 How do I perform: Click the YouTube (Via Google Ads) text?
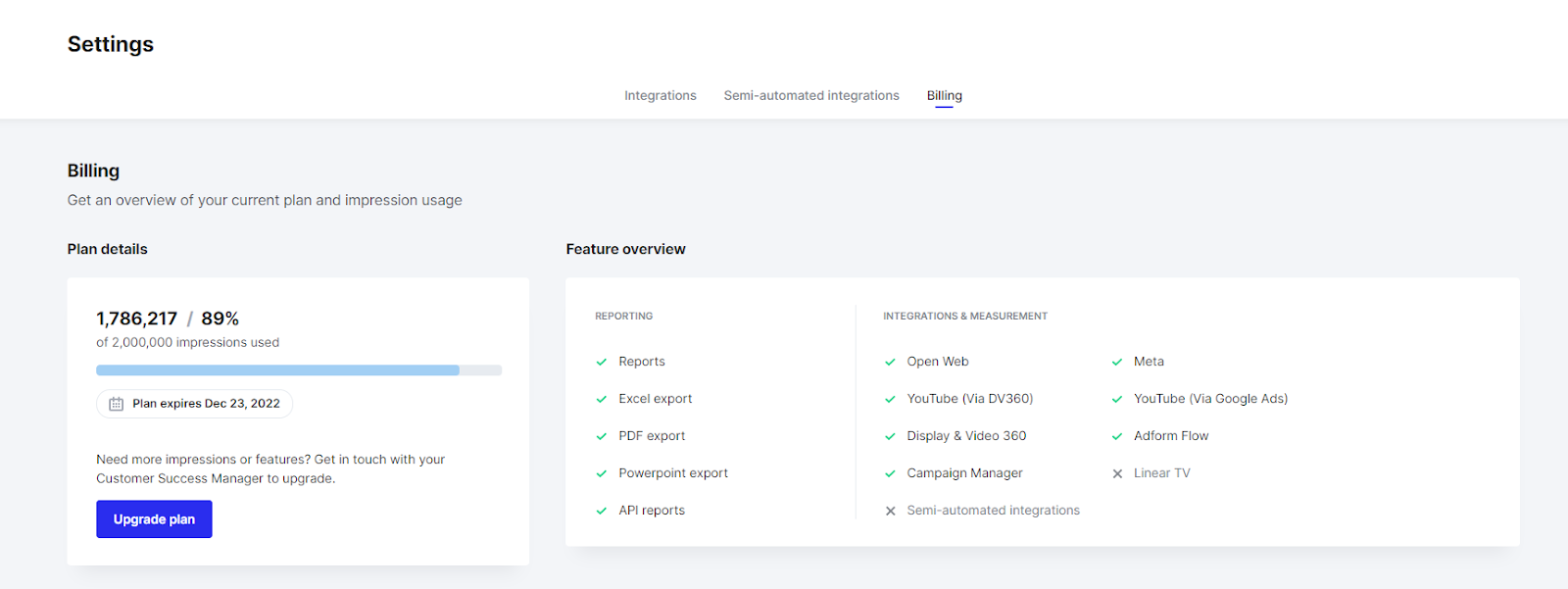(x=1211, y=399)
